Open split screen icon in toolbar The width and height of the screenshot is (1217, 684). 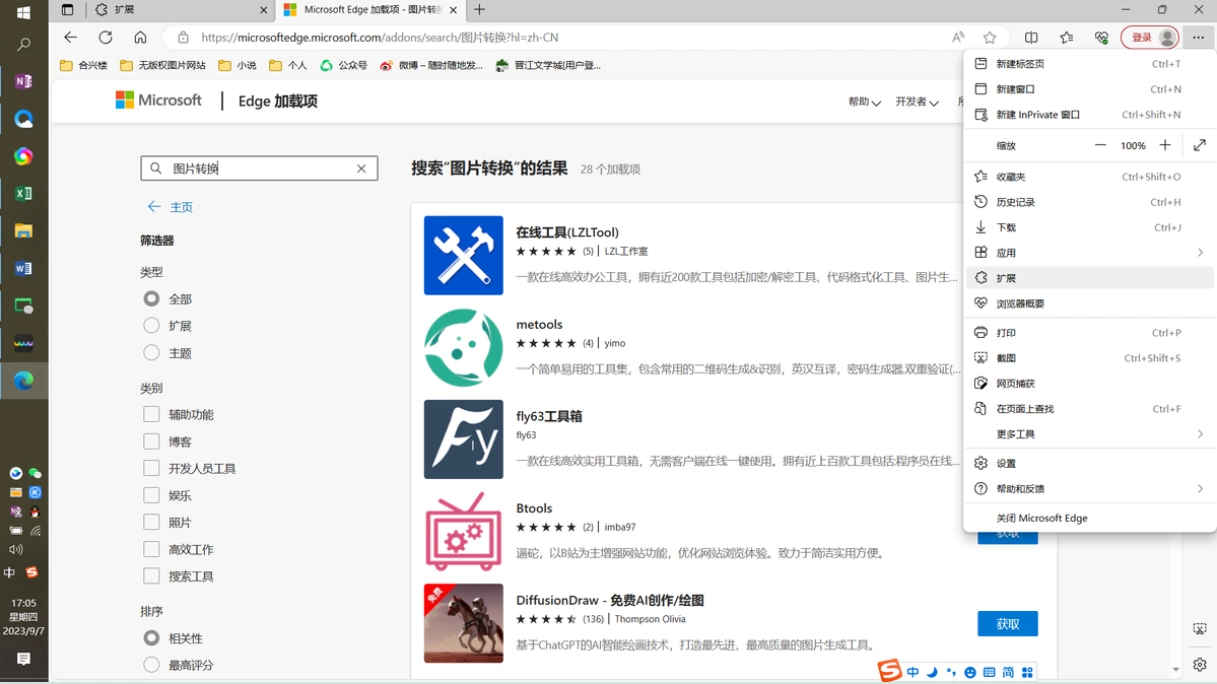1031,37
